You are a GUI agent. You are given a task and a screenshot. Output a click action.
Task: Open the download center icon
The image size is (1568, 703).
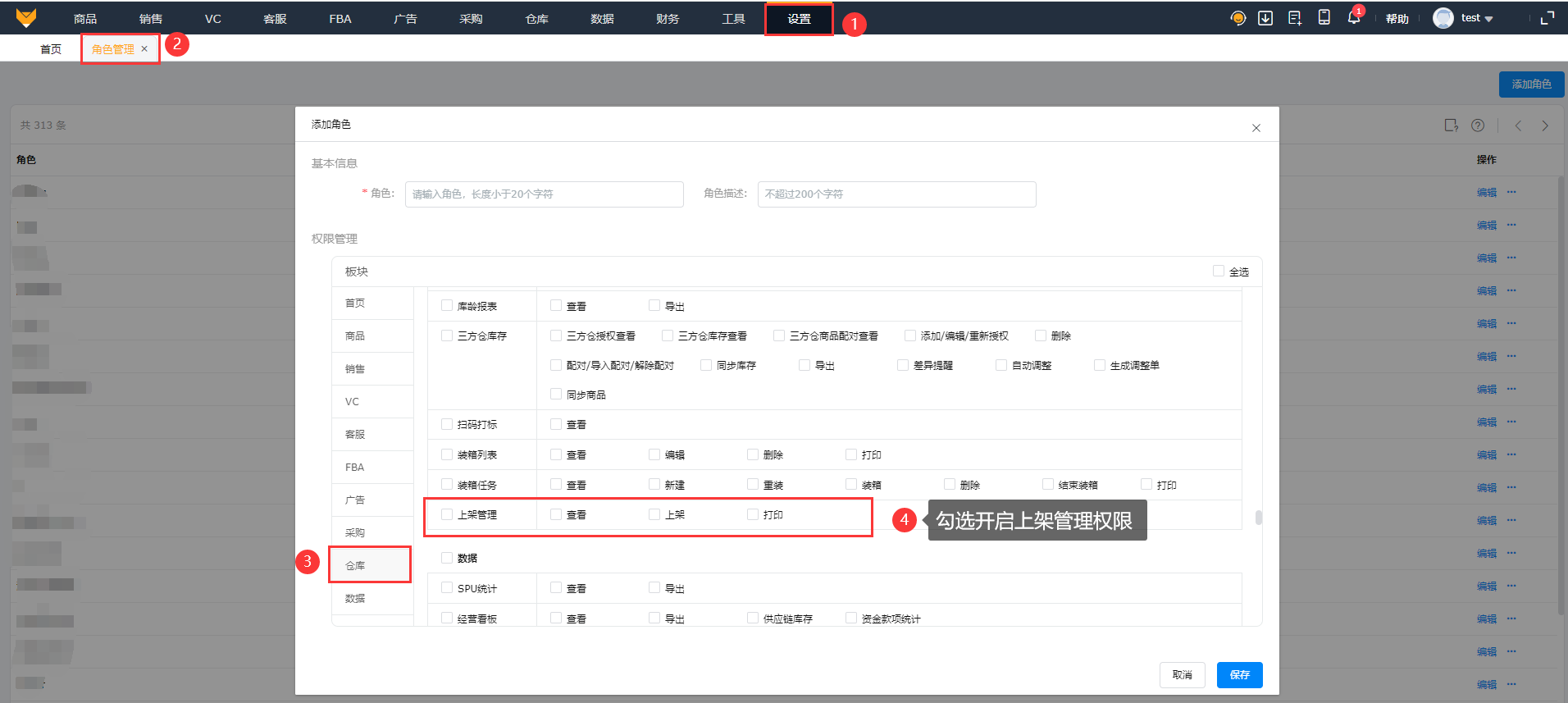[1265, 18]
